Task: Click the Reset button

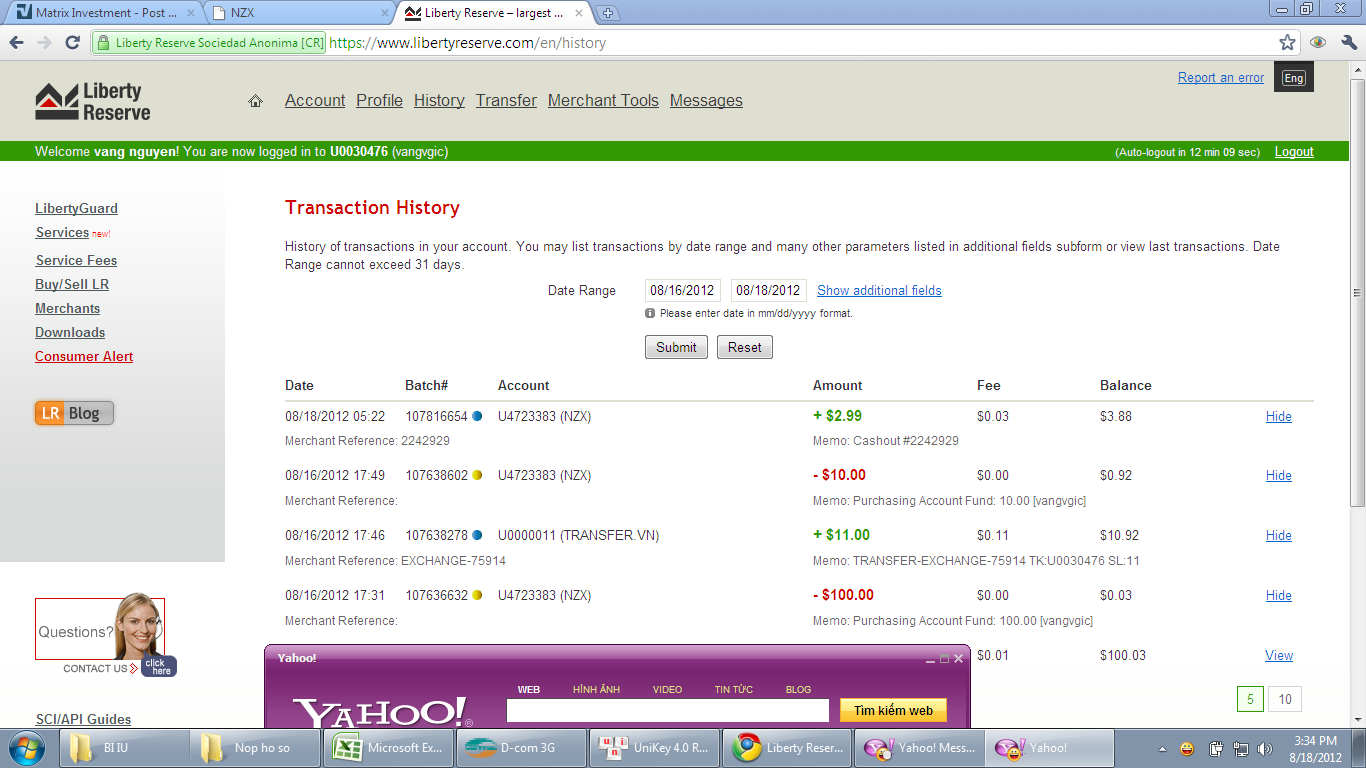Action: tap(744, 347)
